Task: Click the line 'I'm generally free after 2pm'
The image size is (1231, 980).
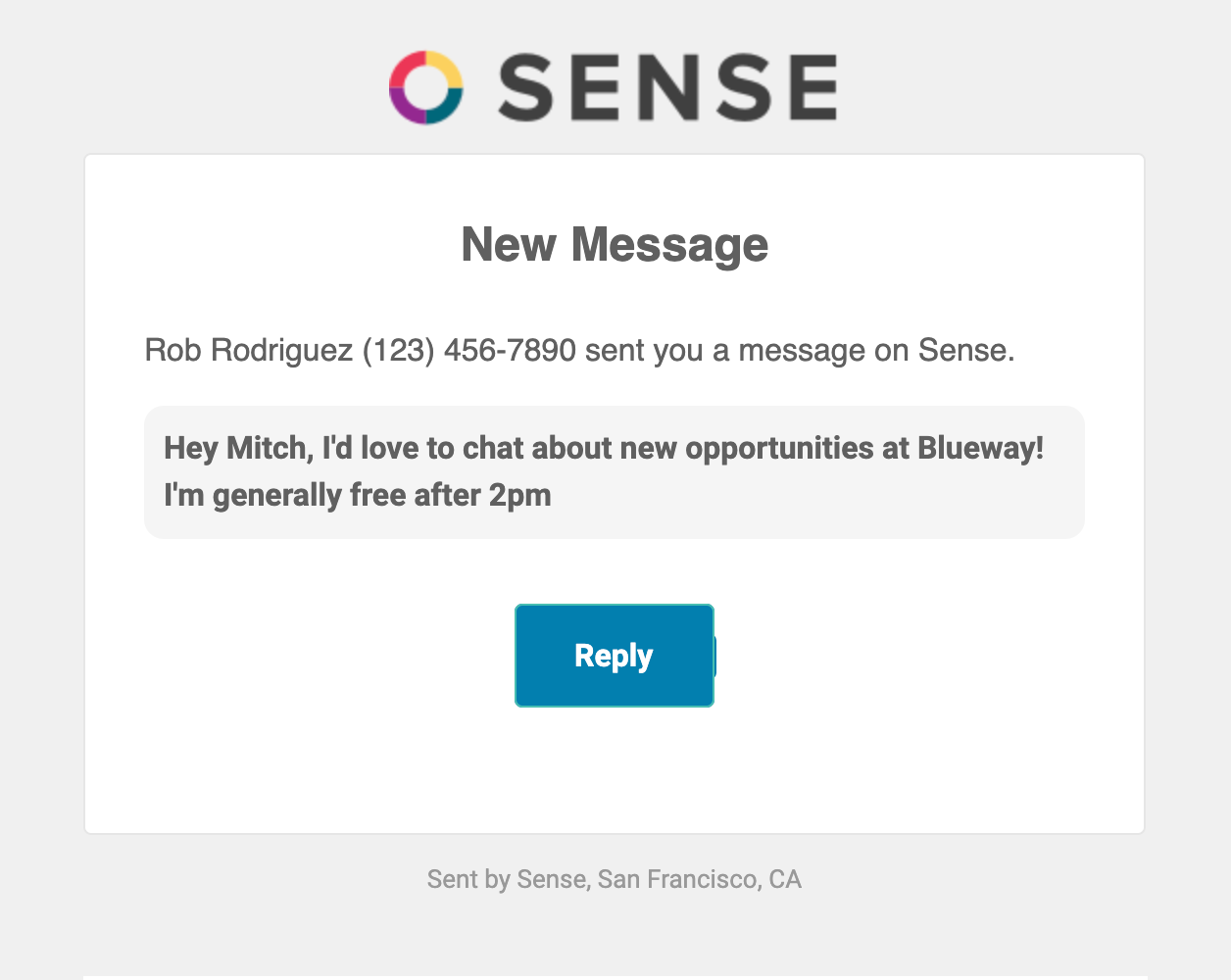Action: pyautogui.click(x=358, y=495)
